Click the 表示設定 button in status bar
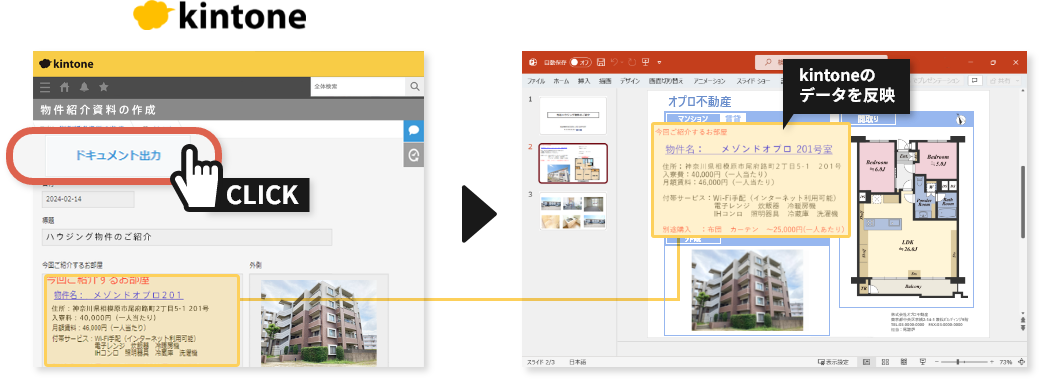The width and height of the screenshot is (1041, 381). (833, 362)
